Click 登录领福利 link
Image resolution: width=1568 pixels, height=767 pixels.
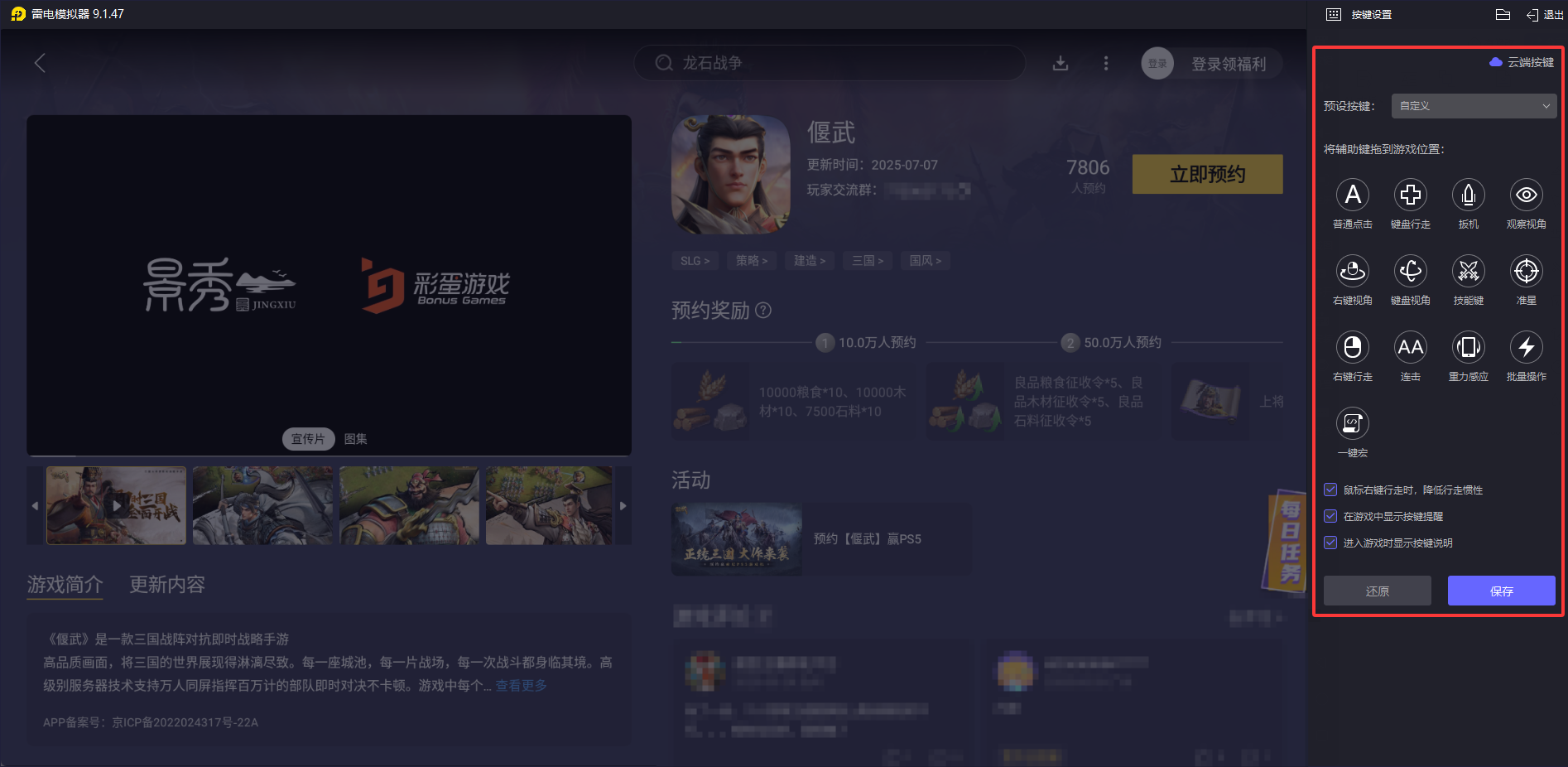click(x=1229, y=64)
